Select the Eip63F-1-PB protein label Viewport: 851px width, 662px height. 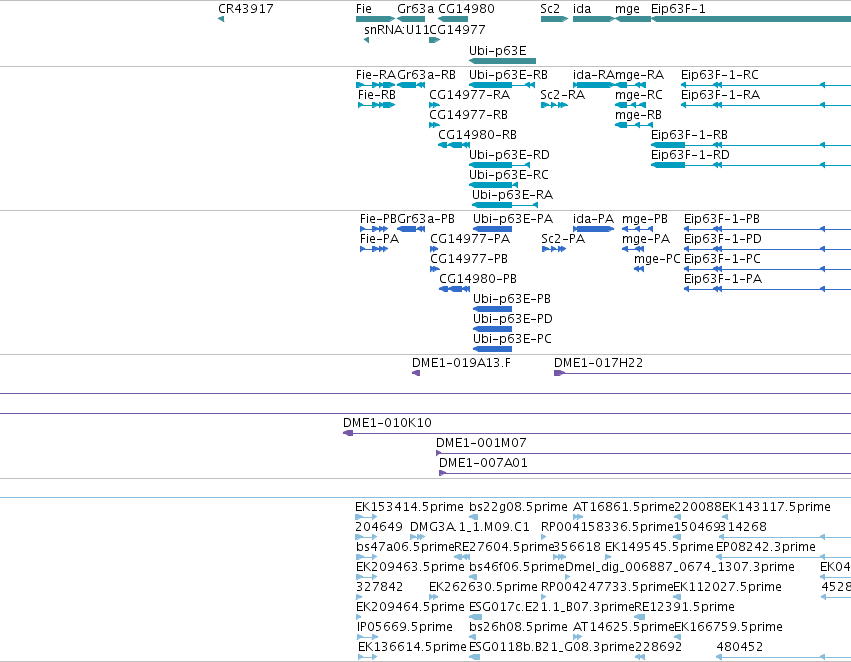tap(722, 219)
